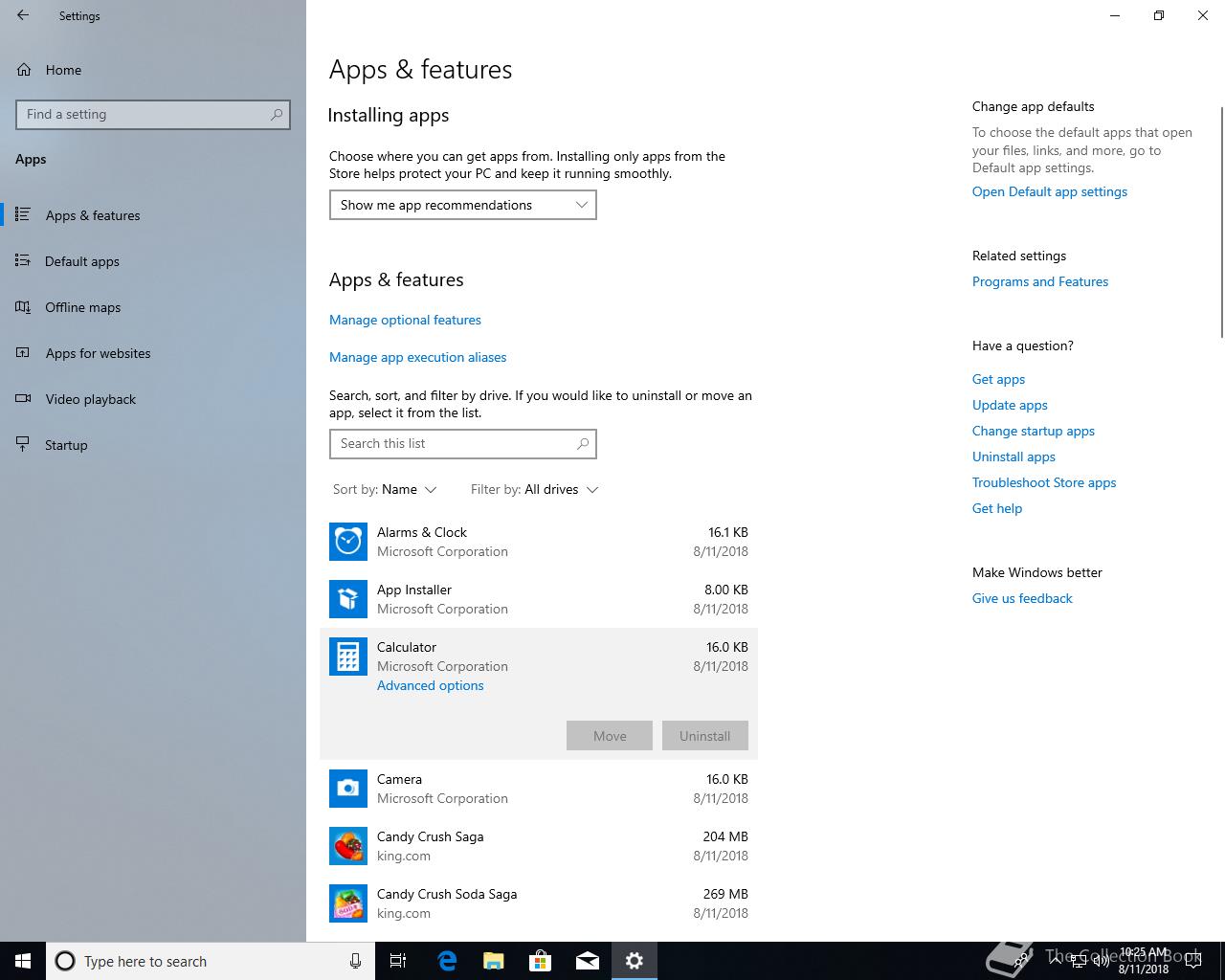Click the search magnifier in Find a setting
Image resolution: width=1225 pixels, height=980 pixels.
[277, 114]
